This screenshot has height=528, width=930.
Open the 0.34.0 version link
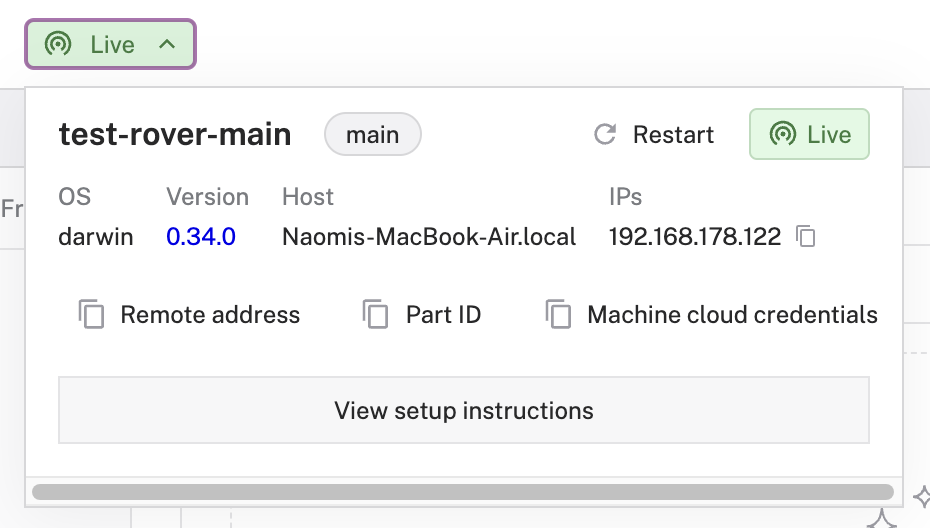201,237
